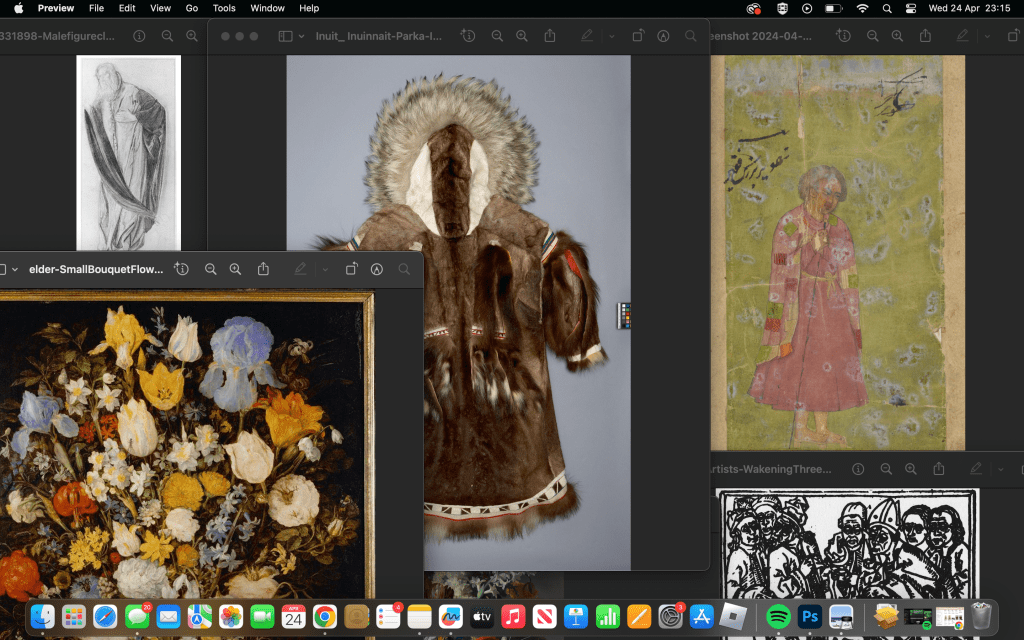Share the artists-WakeningThree woodcut image

pyautogui.click(x=939, y=469)
